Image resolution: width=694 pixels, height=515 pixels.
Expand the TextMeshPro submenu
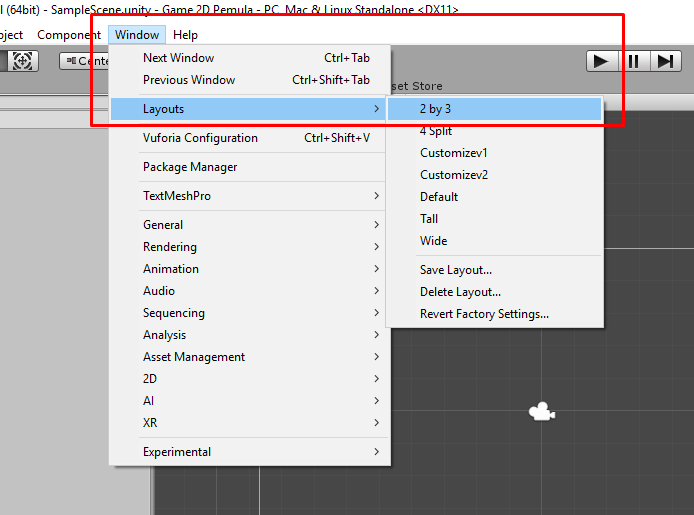pos(250,196)
